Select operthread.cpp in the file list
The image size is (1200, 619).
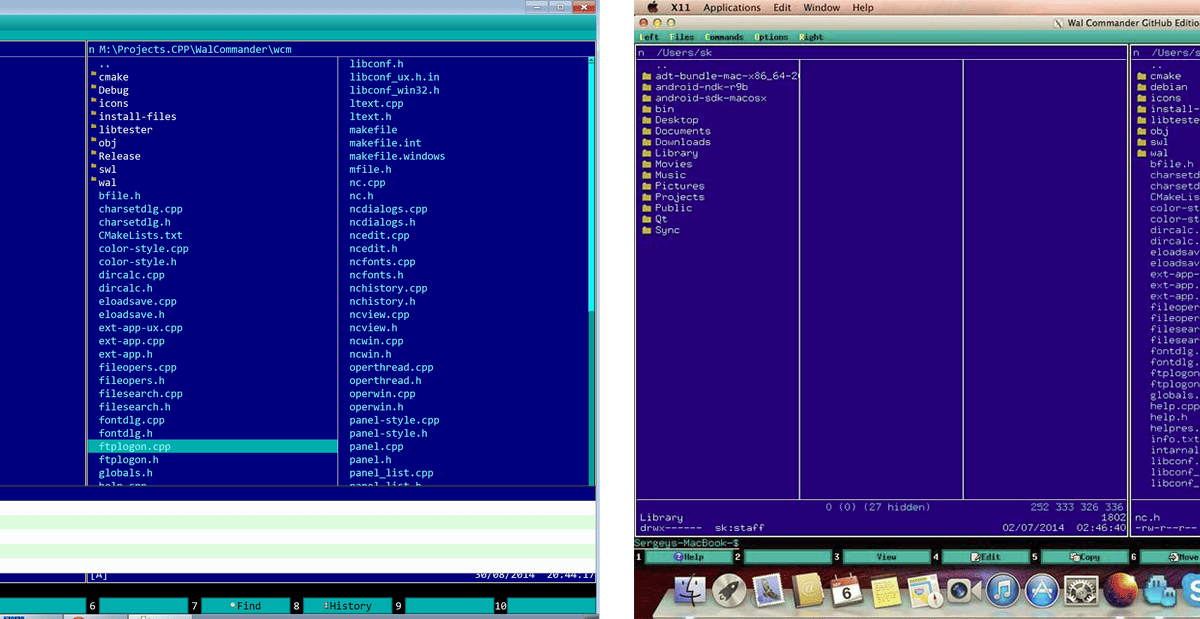coord(391,367)
